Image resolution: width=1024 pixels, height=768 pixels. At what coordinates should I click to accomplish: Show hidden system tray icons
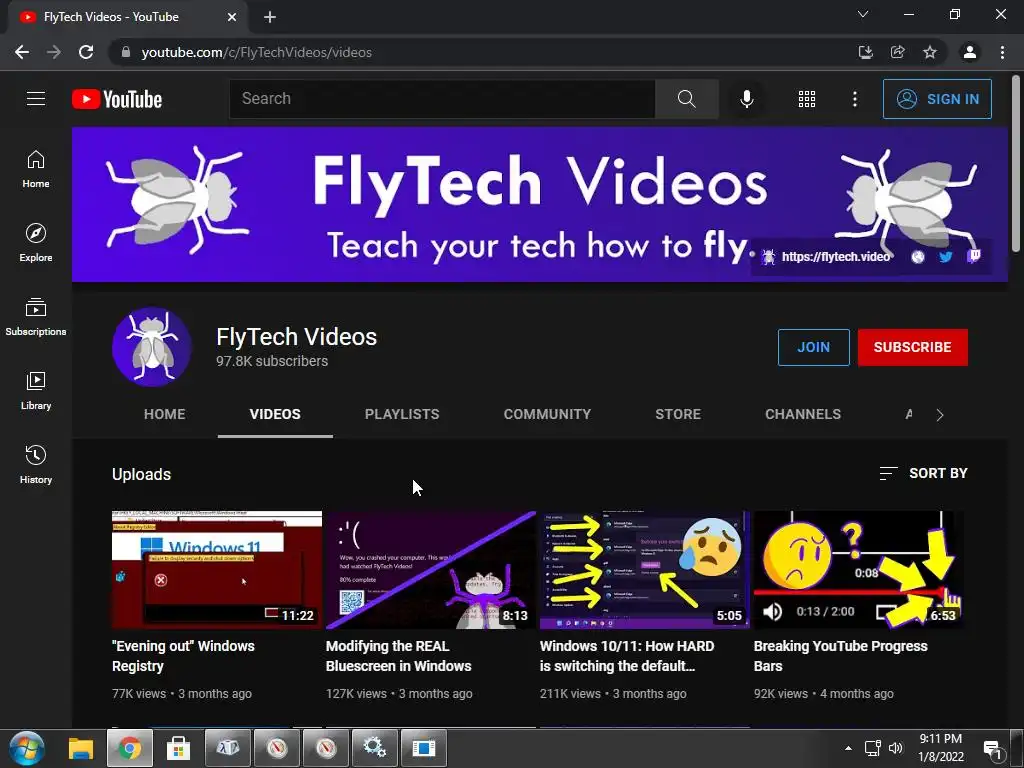pyautogui.click(x=848, y=748)
